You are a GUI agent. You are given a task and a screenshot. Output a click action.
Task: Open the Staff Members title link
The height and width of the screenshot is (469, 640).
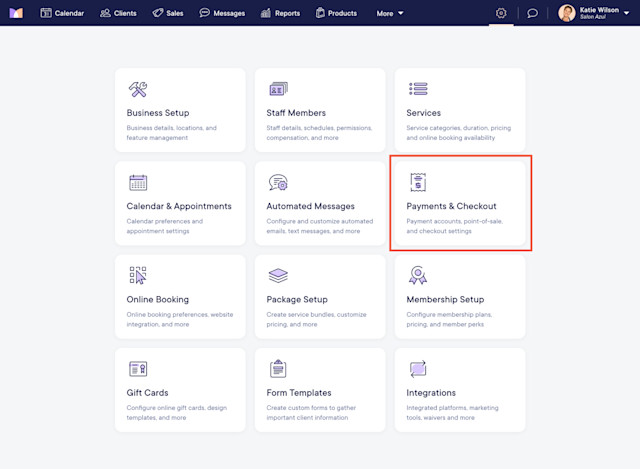296,113
